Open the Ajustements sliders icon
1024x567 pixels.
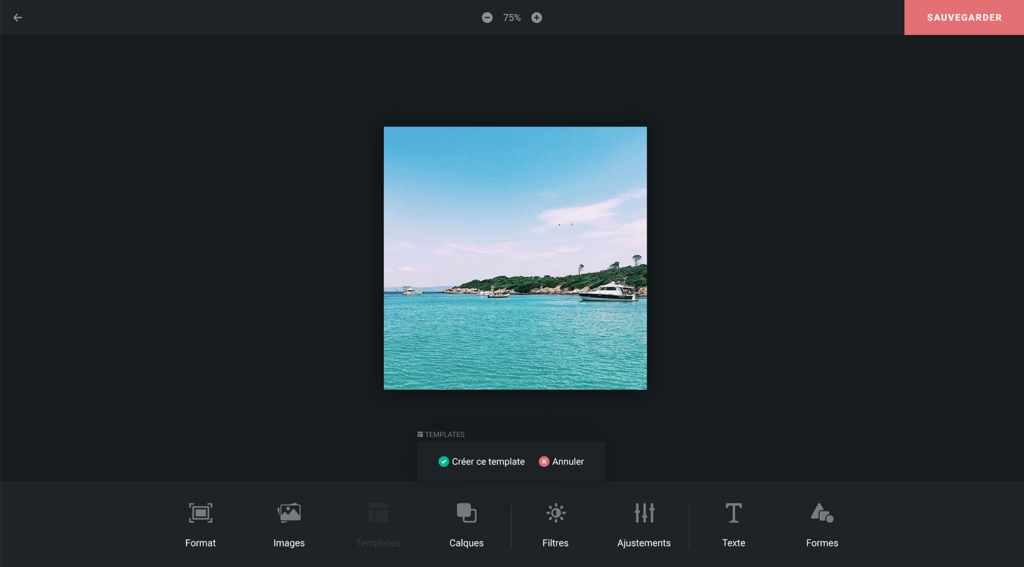point(644,513)
